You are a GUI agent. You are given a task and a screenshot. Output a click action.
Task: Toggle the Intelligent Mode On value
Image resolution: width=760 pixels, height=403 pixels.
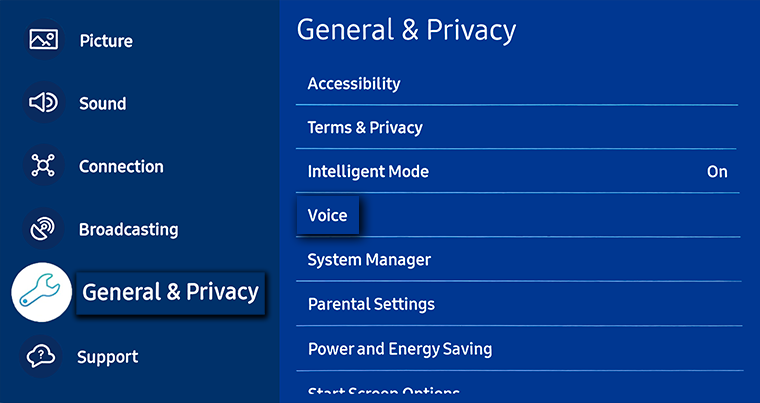click(x=717, y=172)
